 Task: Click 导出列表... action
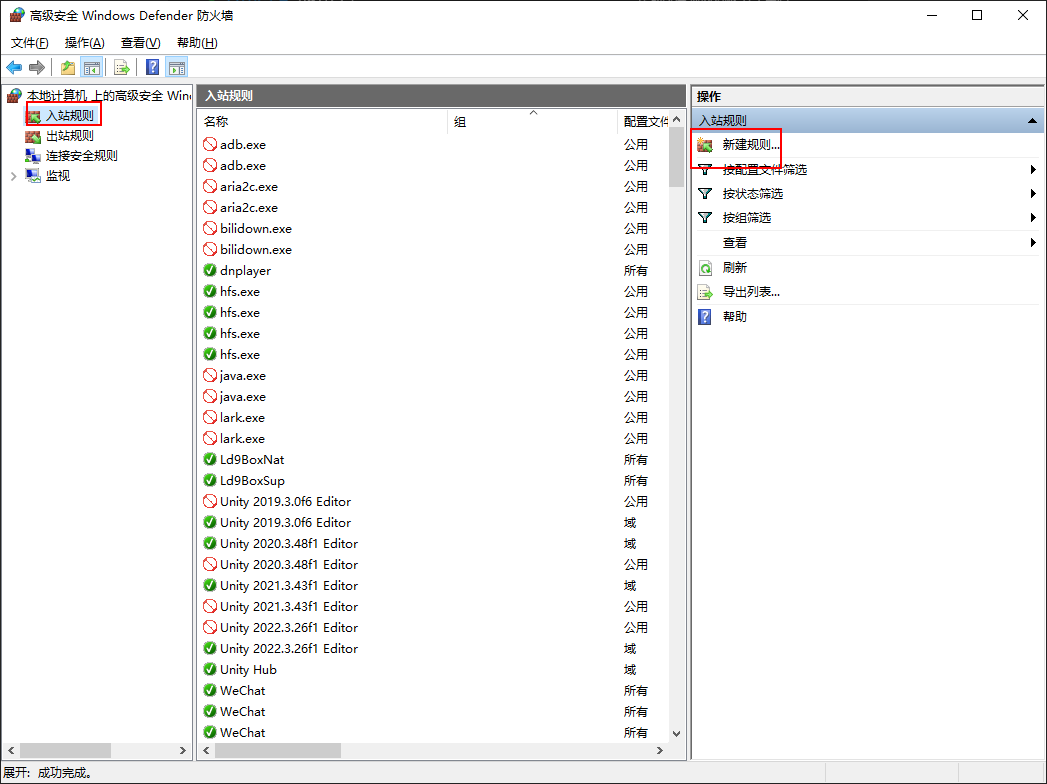(751, 292)
